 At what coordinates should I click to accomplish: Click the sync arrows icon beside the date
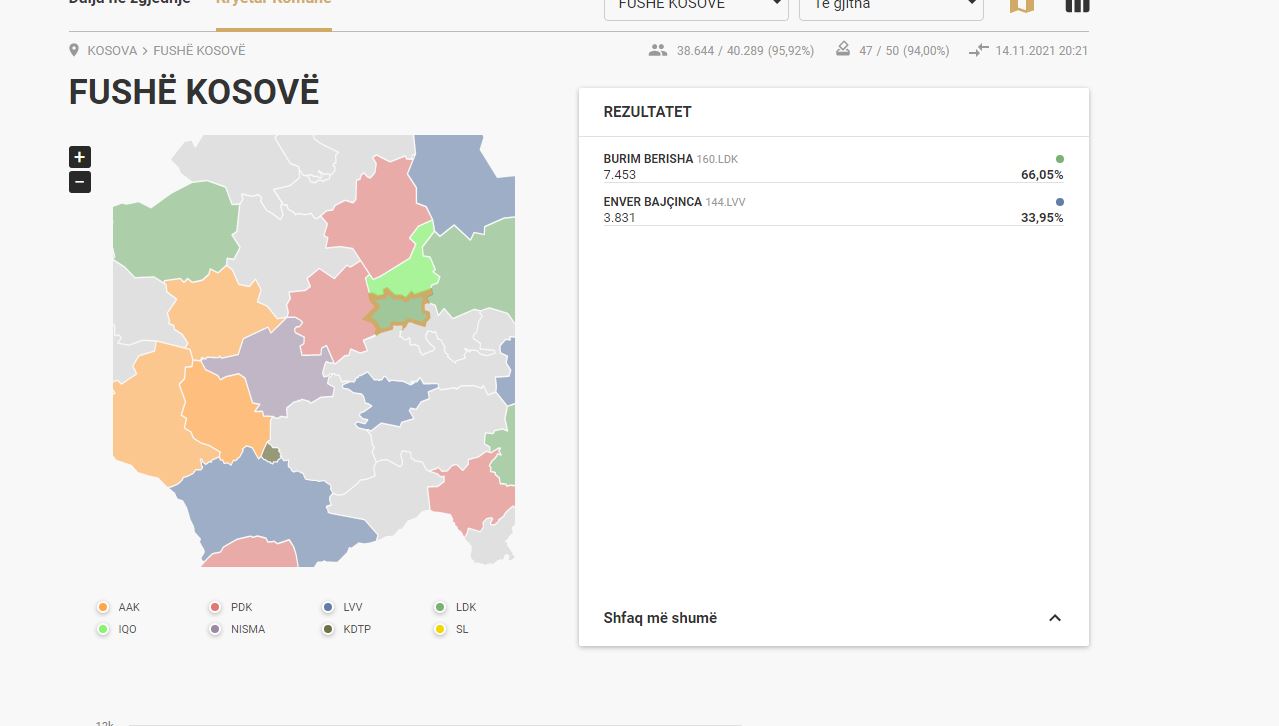pyautogui.click(x=978, y=50)
